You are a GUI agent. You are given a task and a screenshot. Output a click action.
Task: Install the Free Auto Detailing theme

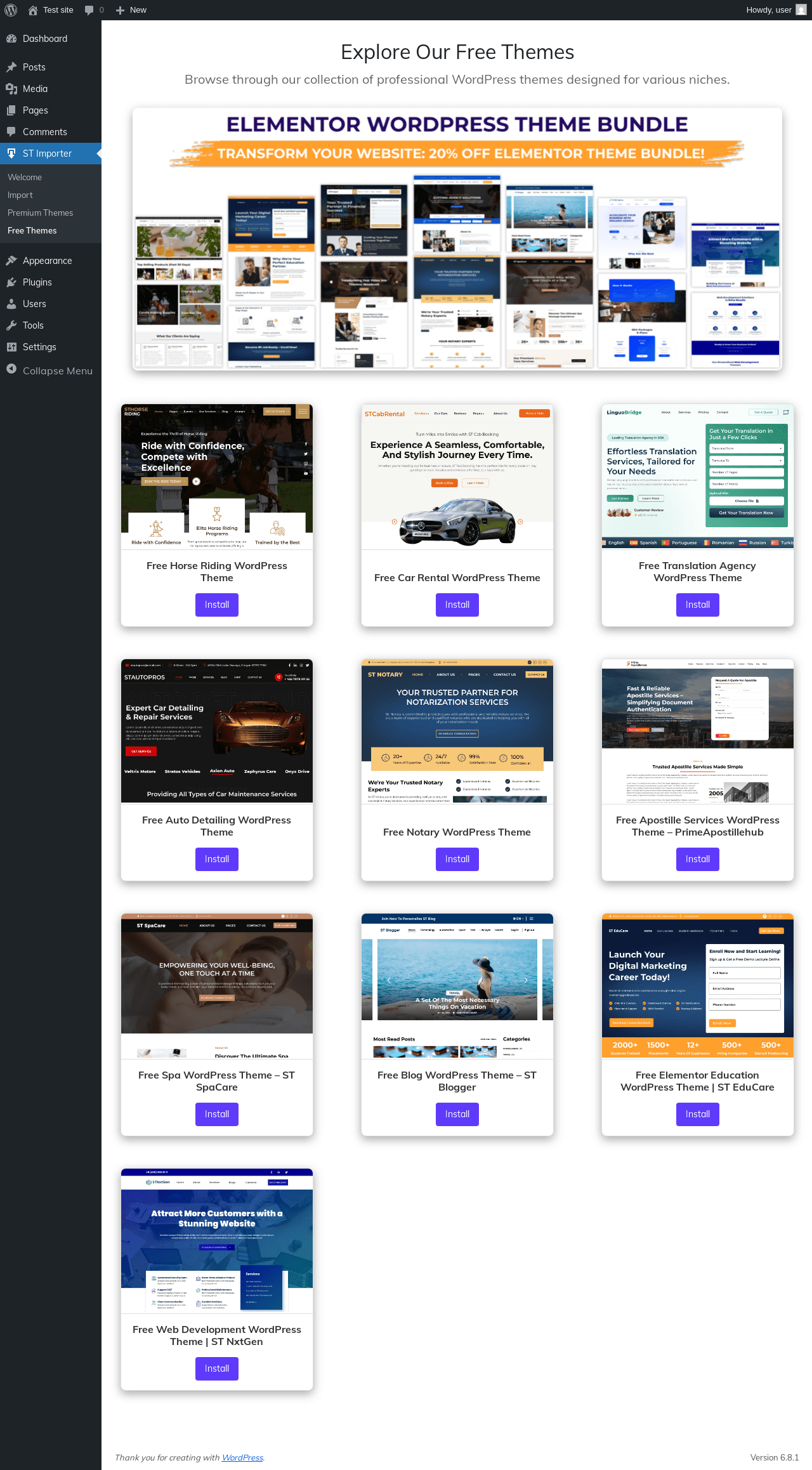click(x=217, y=859)
